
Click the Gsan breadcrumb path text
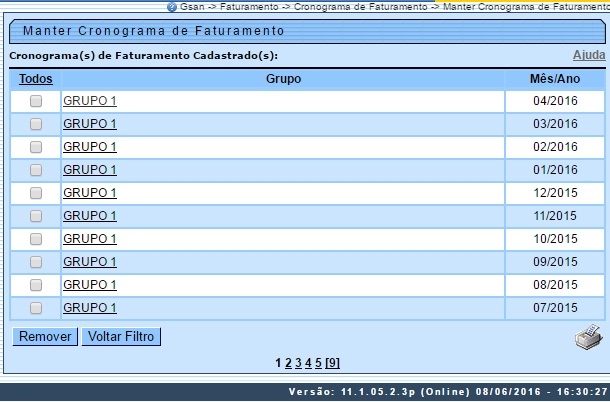coord(394,7)
